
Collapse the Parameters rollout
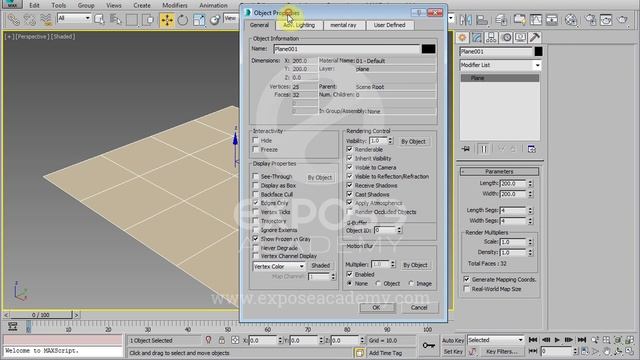pos(499,171)
